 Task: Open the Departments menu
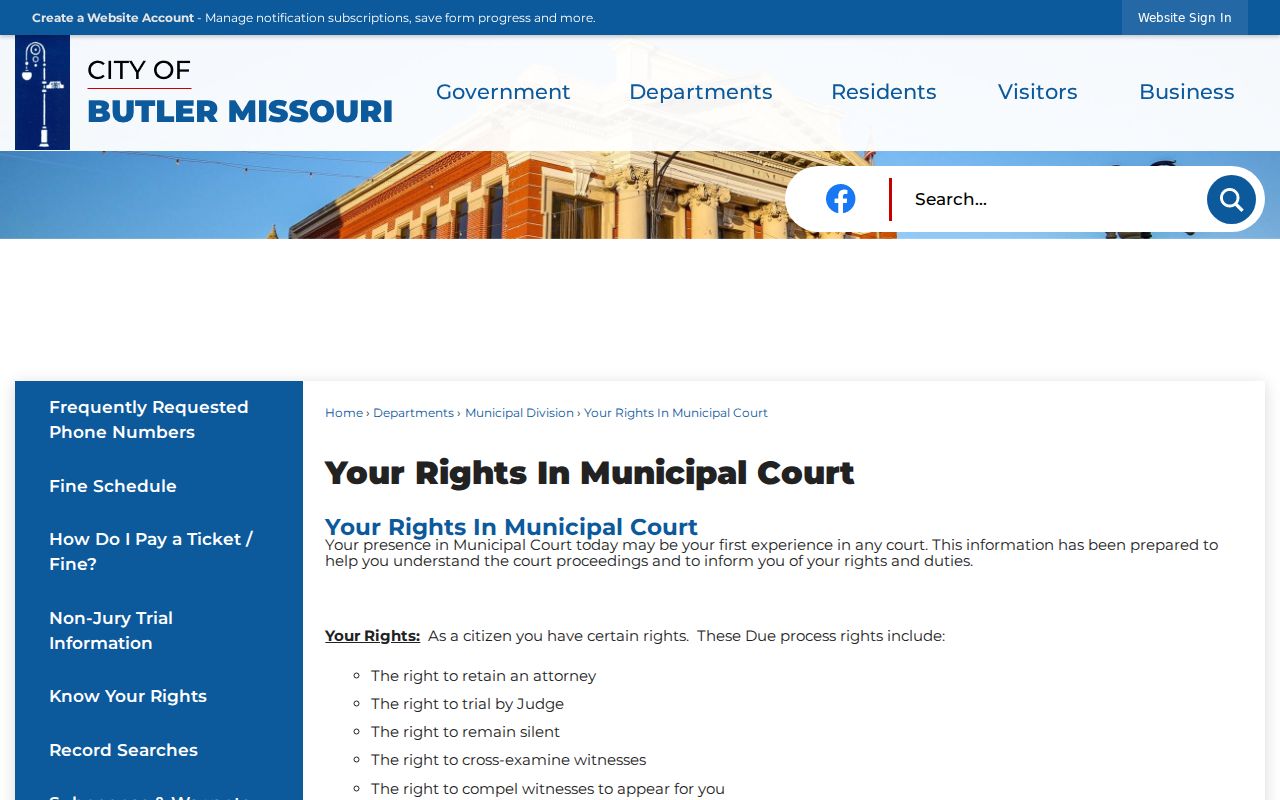tap(700, 92)
